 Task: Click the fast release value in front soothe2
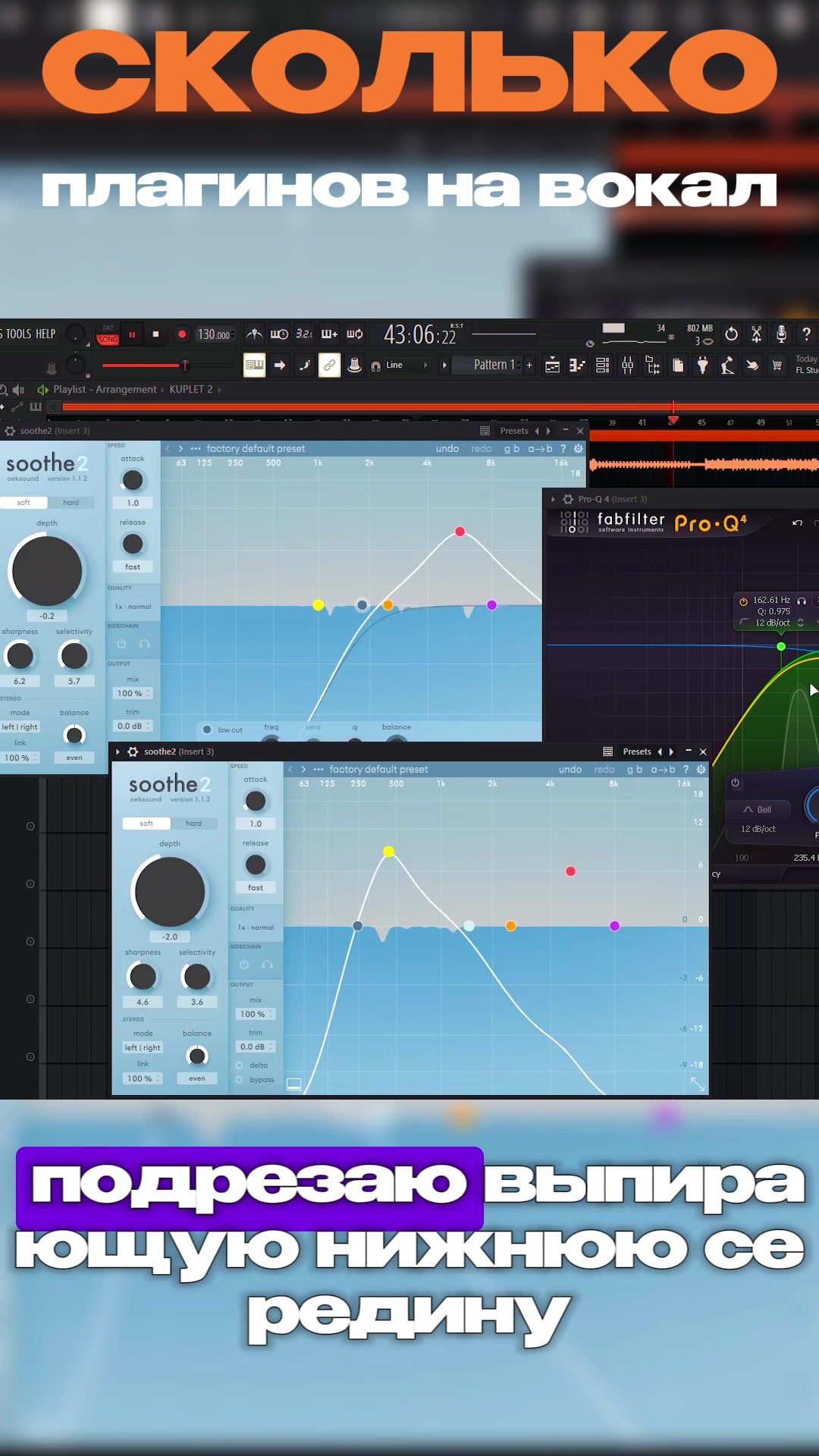click(x=256, y=887)
